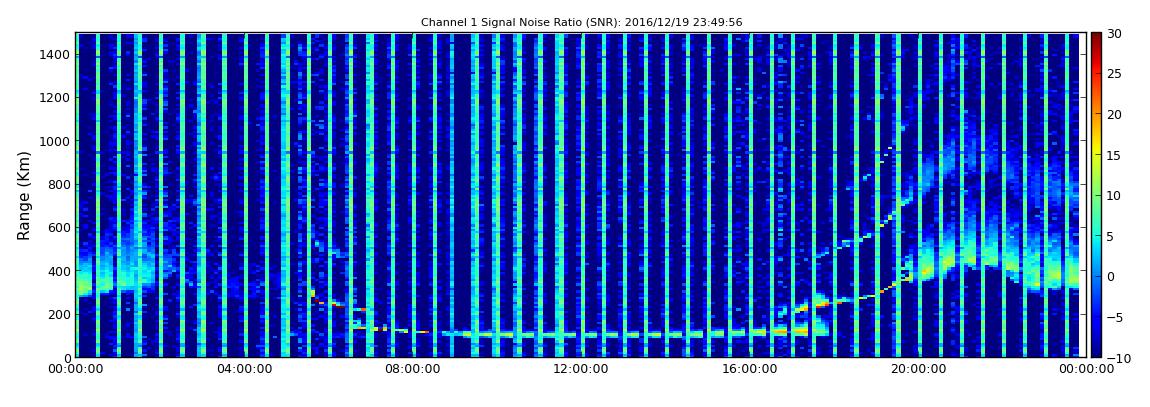
Task: Click the colorbar value 5
Action: coord(1111,236)
